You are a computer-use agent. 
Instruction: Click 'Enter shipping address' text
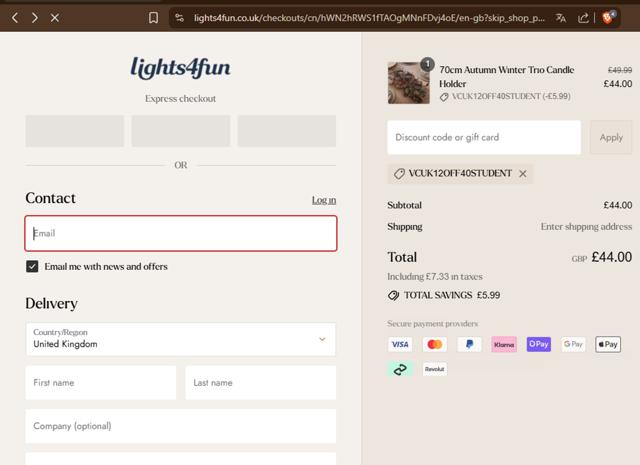586,227
